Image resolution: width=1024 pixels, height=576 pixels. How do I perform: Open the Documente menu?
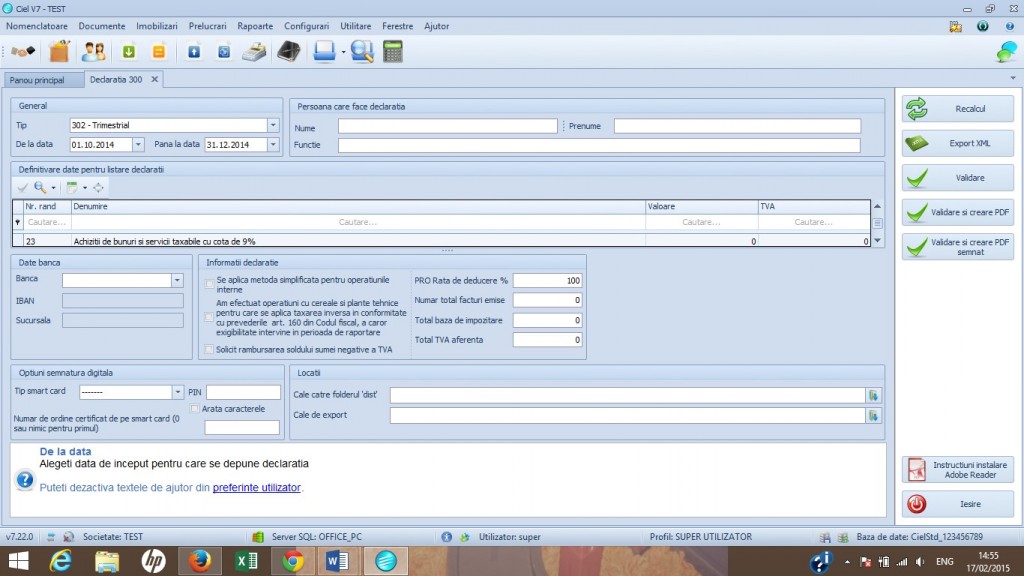(x=102, y=26)
